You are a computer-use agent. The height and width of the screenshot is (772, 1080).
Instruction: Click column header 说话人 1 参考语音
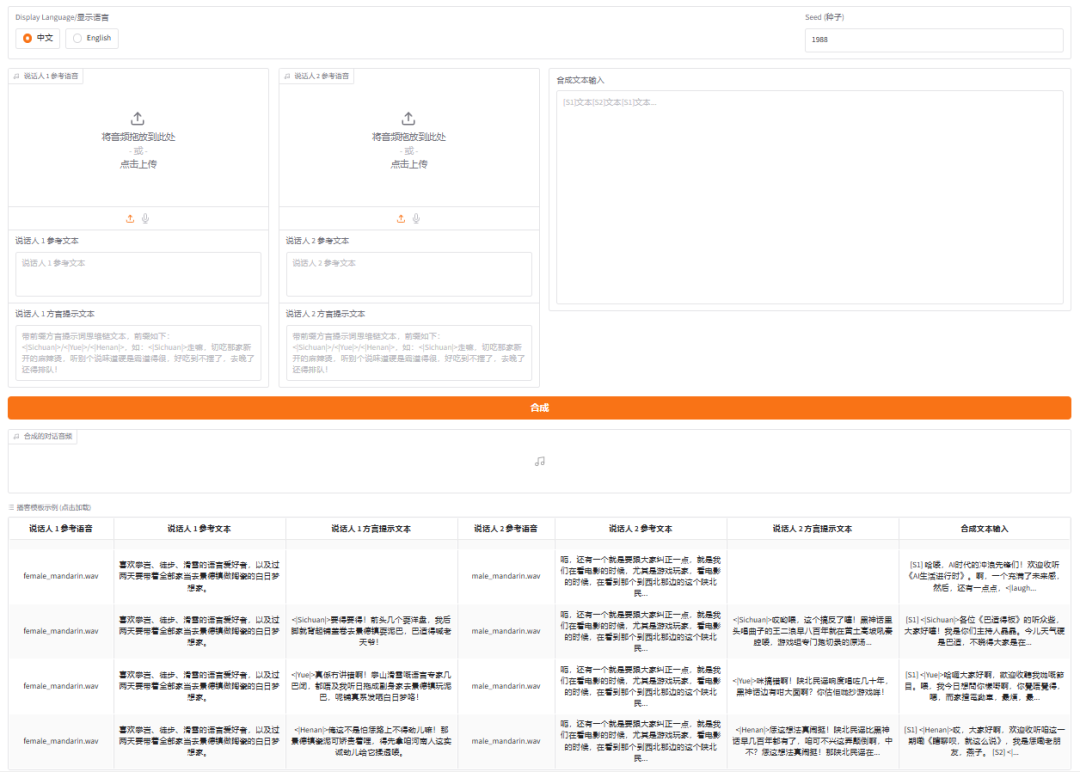tap(61, 529)
